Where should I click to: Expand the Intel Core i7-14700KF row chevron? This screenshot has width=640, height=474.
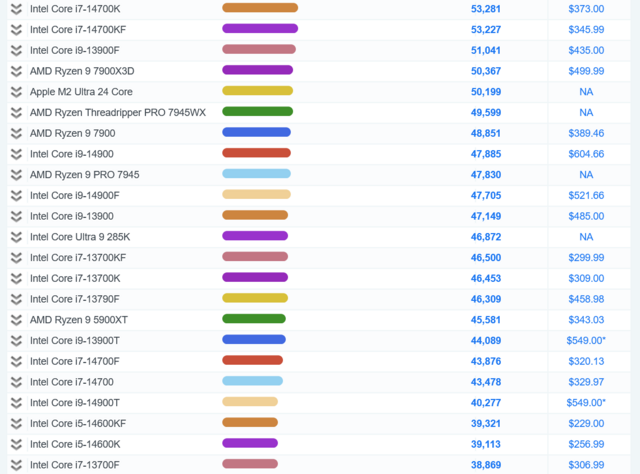[x=16, y=30]
